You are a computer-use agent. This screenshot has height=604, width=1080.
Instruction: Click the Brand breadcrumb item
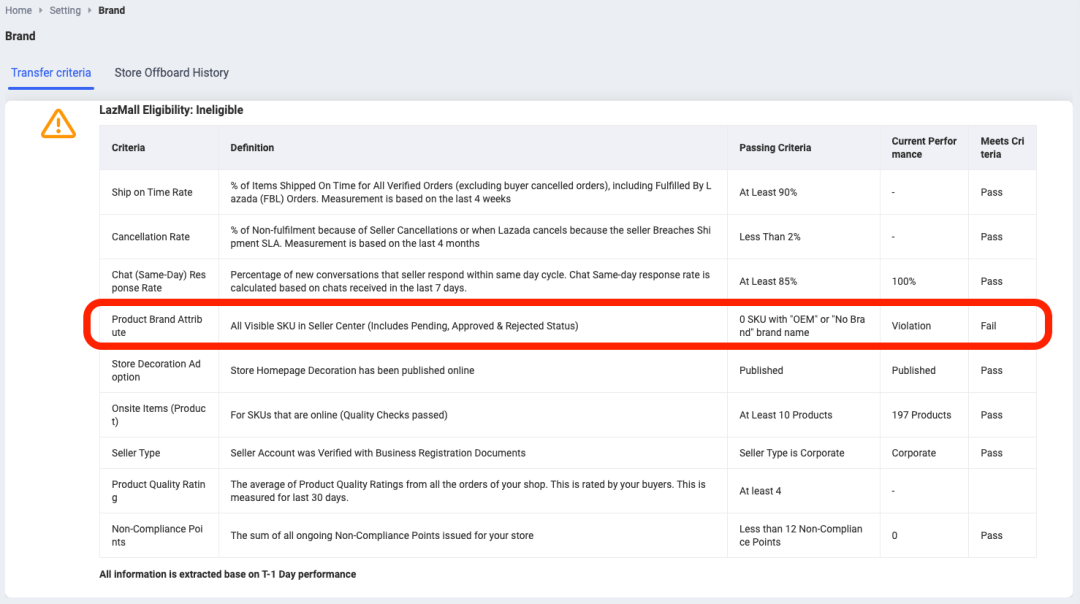[x=112, y=10]
